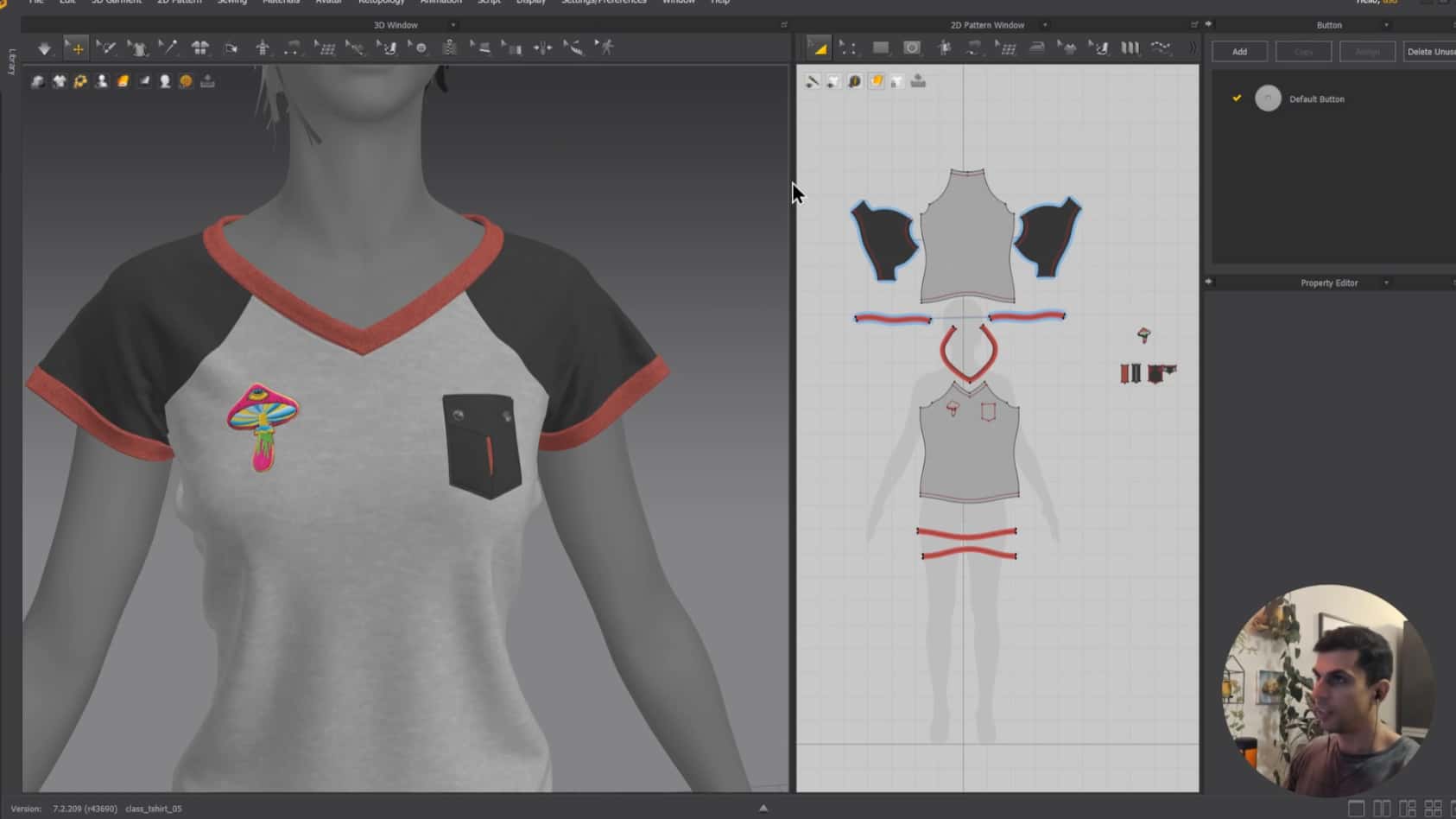1456x819 pixels.
Task: Select the V-neck binding pattern in 2D window
Action: pyautogui.click(x=969, y=353)
